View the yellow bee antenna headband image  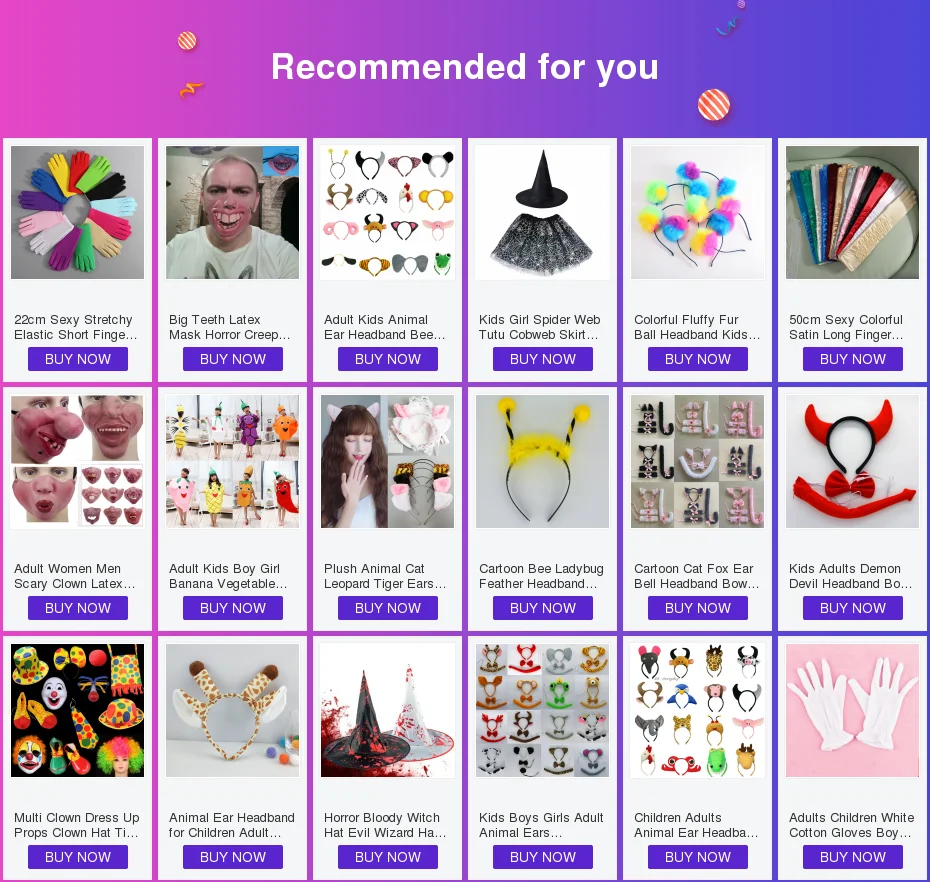coord(543,461)
